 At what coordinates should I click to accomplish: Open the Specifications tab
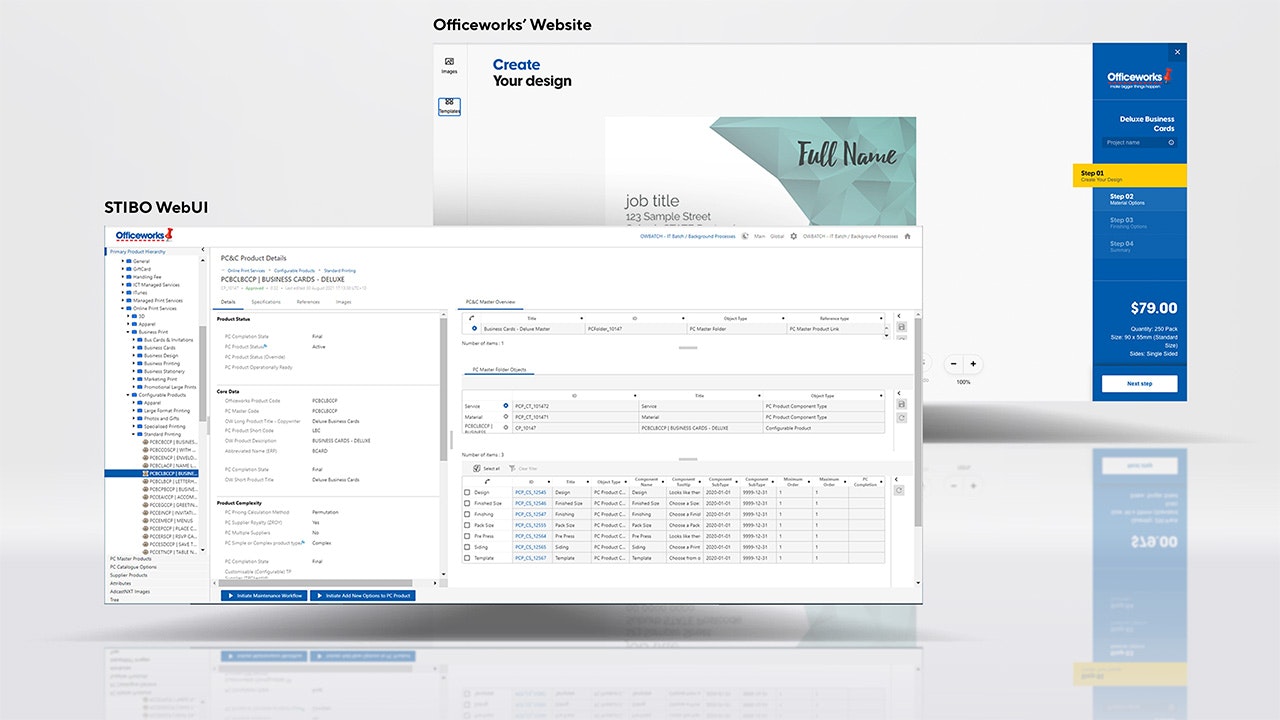pyautogui.click(x=266, y=301)
